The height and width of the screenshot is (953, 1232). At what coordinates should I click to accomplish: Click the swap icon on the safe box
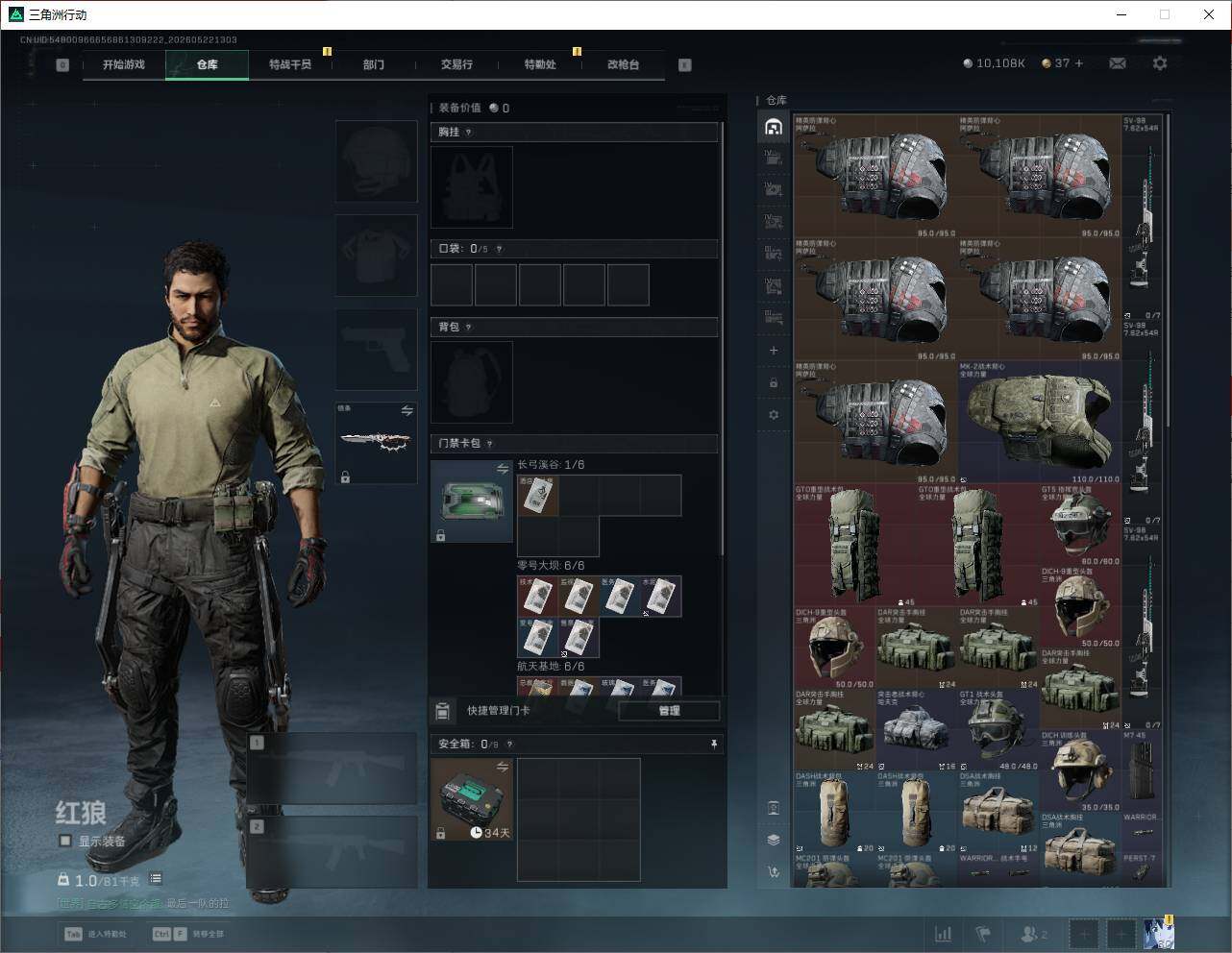tap(503, 767)
